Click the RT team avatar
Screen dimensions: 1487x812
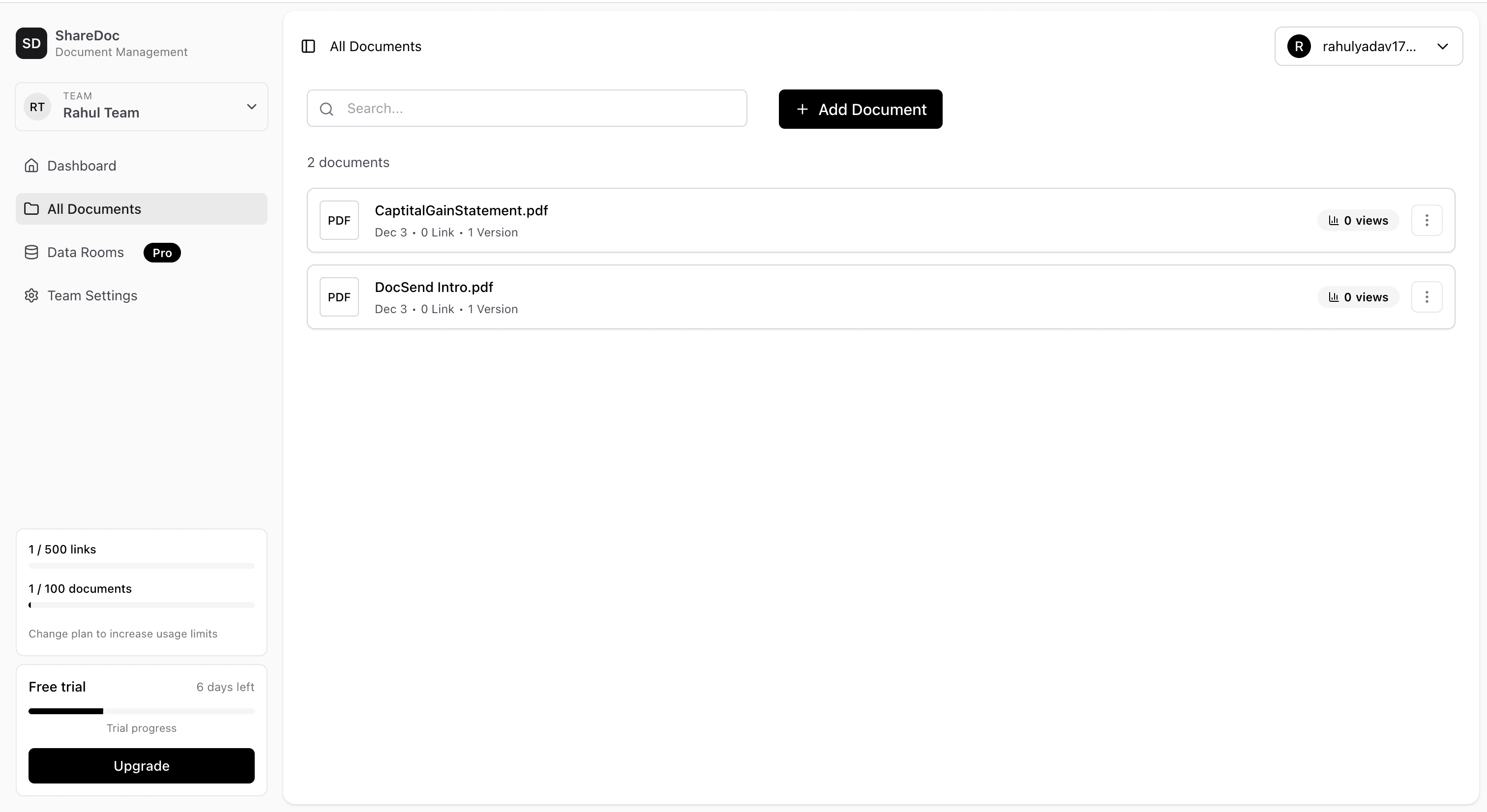pyautogui.click(x=37, y=107)
